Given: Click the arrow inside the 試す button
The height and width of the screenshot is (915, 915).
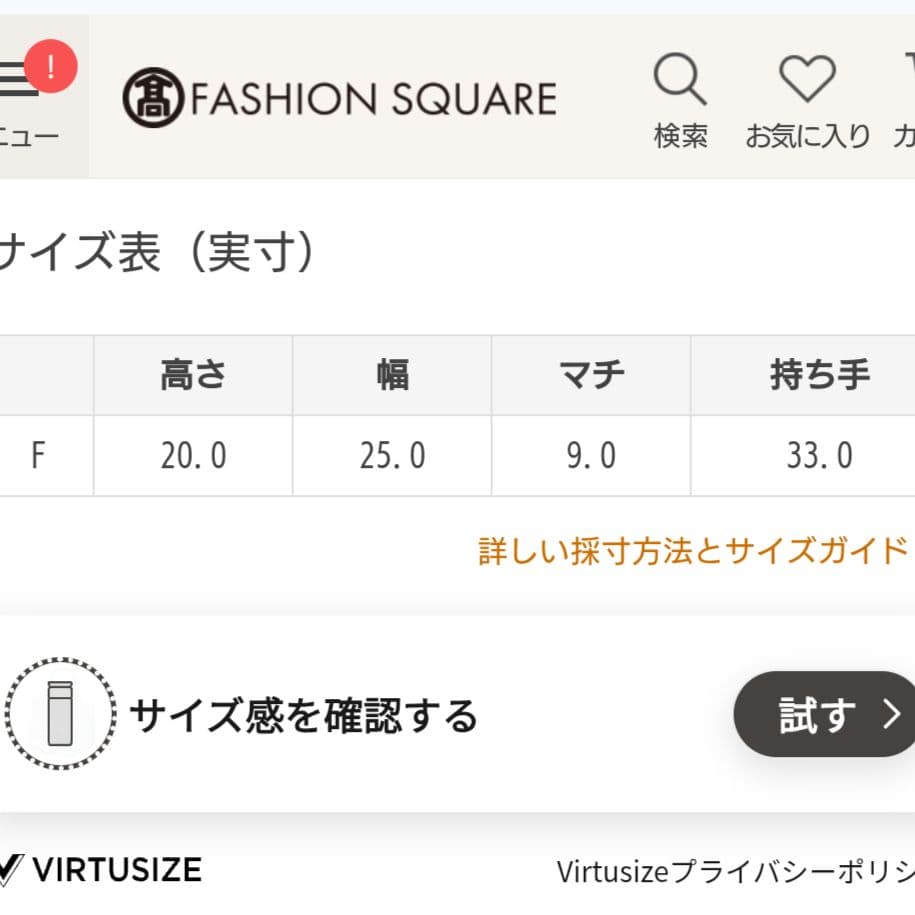Looking at the screenshot, I should coord(893,713).
